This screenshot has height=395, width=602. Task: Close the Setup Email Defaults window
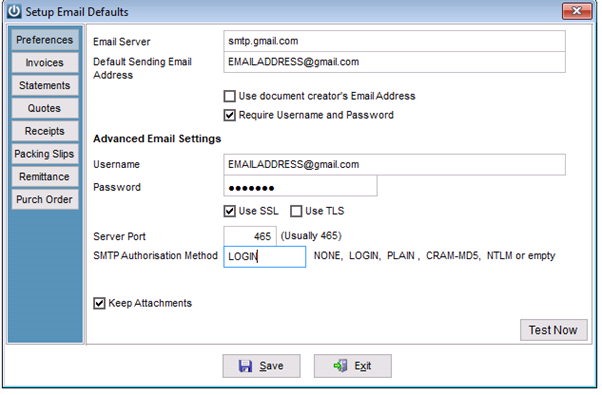(x=577, y=11)
